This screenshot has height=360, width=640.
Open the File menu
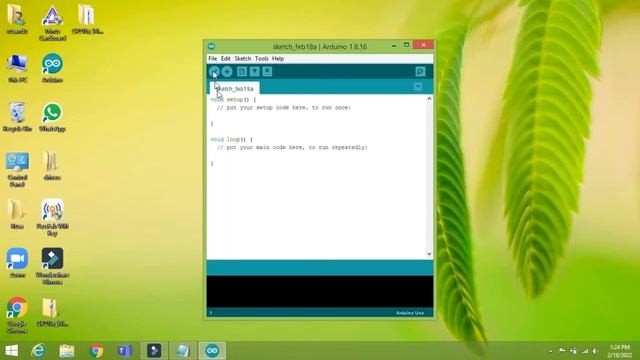[x=213, y=59]
